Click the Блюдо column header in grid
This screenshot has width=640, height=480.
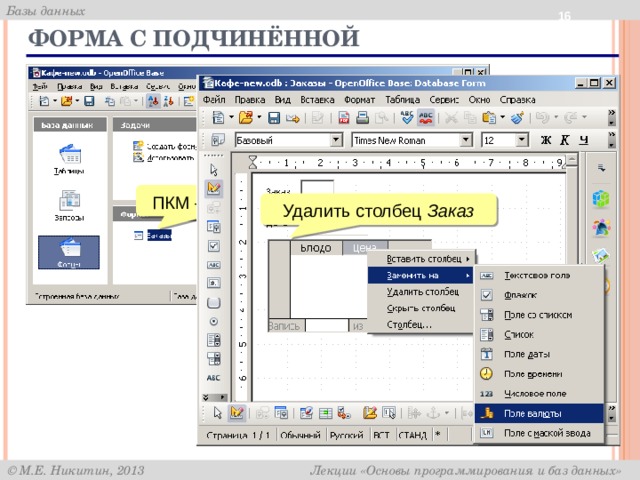[x=316, y=248]
